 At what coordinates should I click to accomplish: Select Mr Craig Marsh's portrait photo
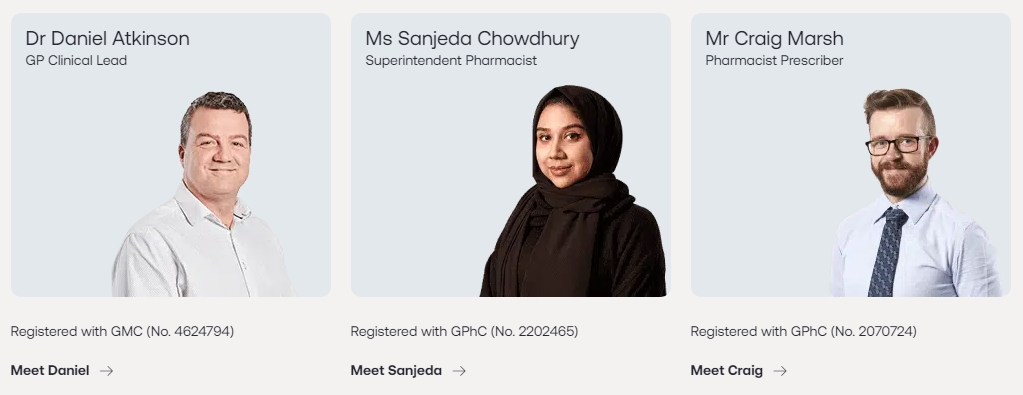point(915,193)
